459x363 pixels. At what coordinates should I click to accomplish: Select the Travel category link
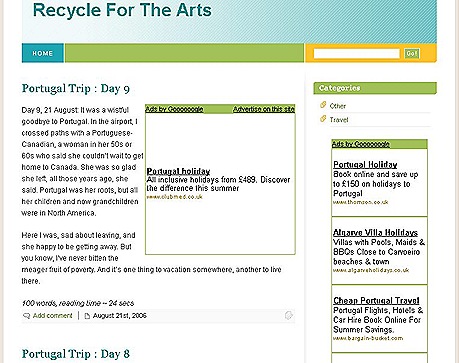point(339,120)
